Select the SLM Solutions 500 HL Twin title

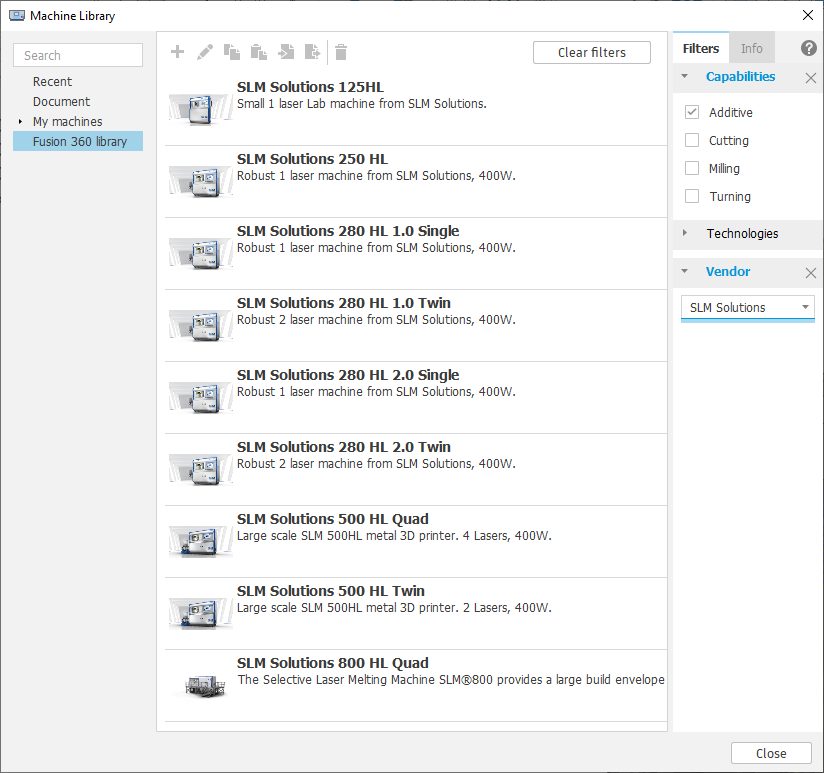331,591
